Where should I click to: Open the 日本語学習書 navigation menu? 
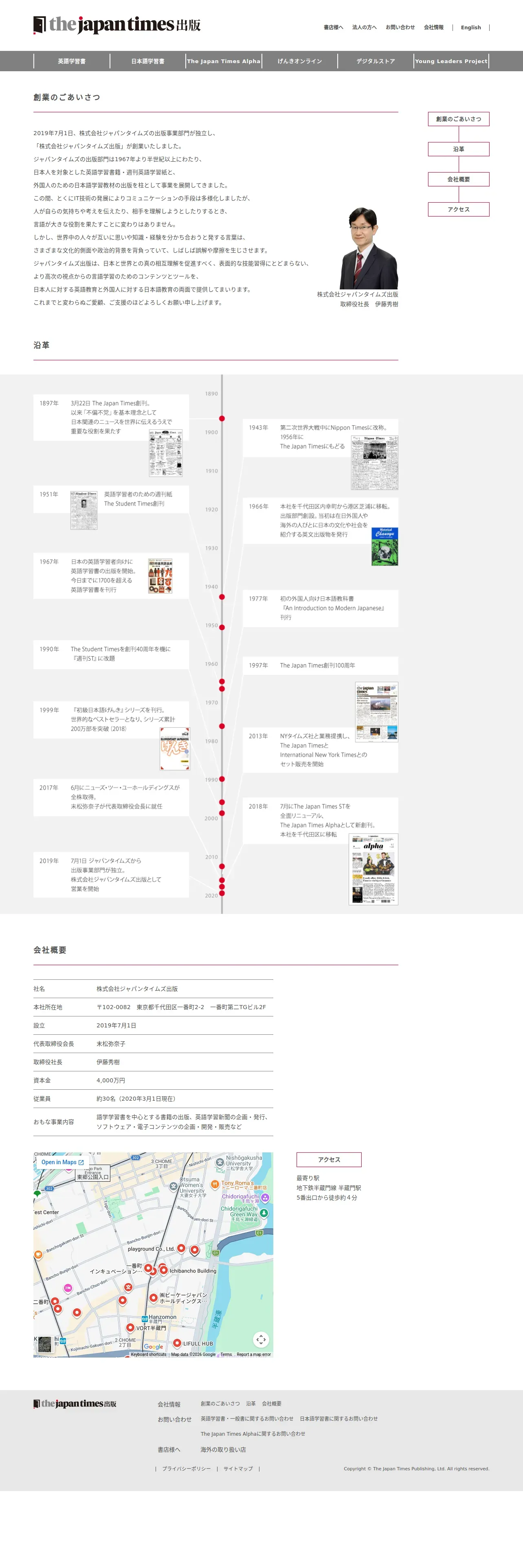pos(148,61)
